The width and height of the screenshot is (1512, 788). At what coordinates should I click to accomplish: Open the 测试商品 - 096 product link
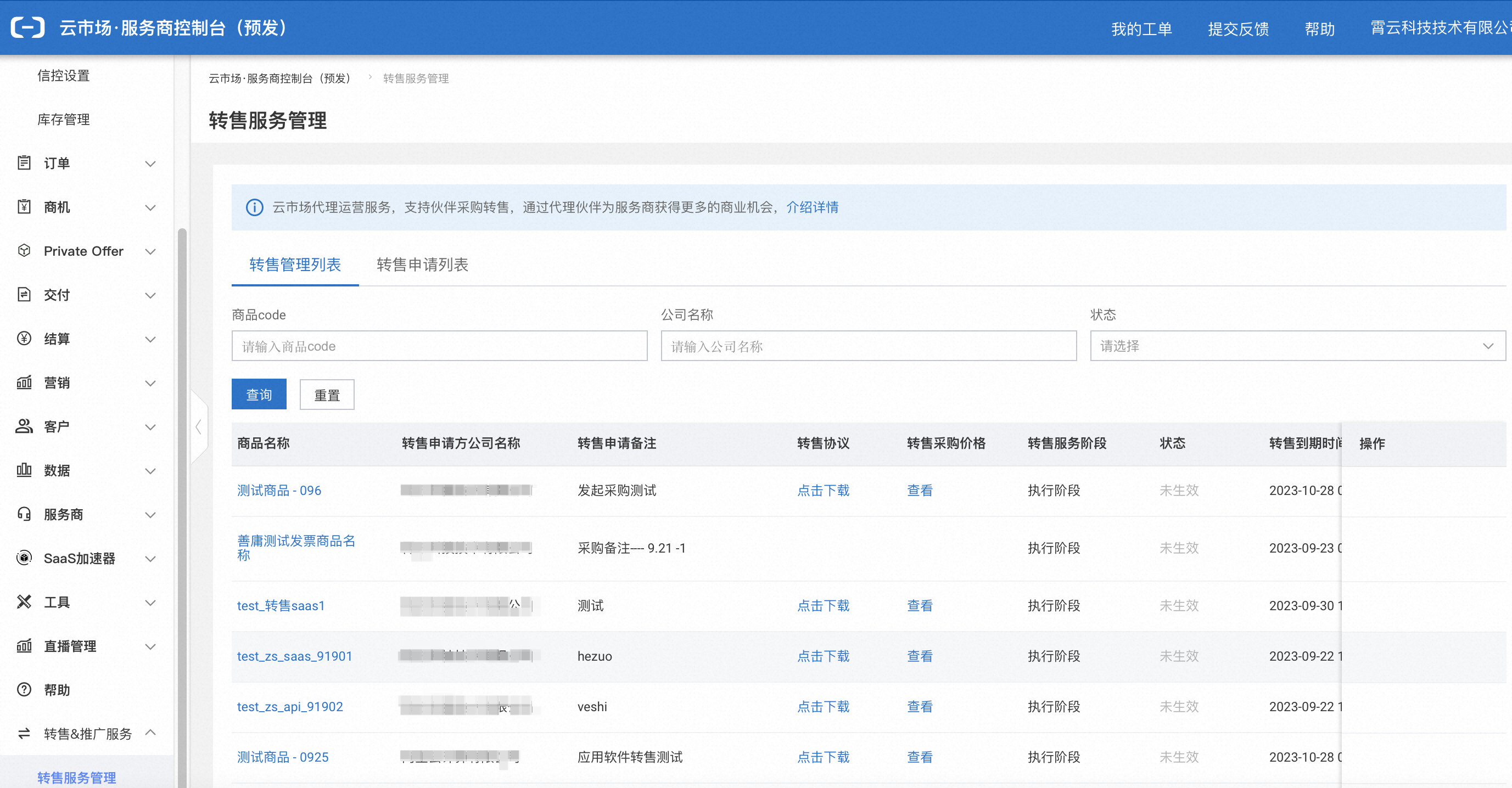coord(279,491)
